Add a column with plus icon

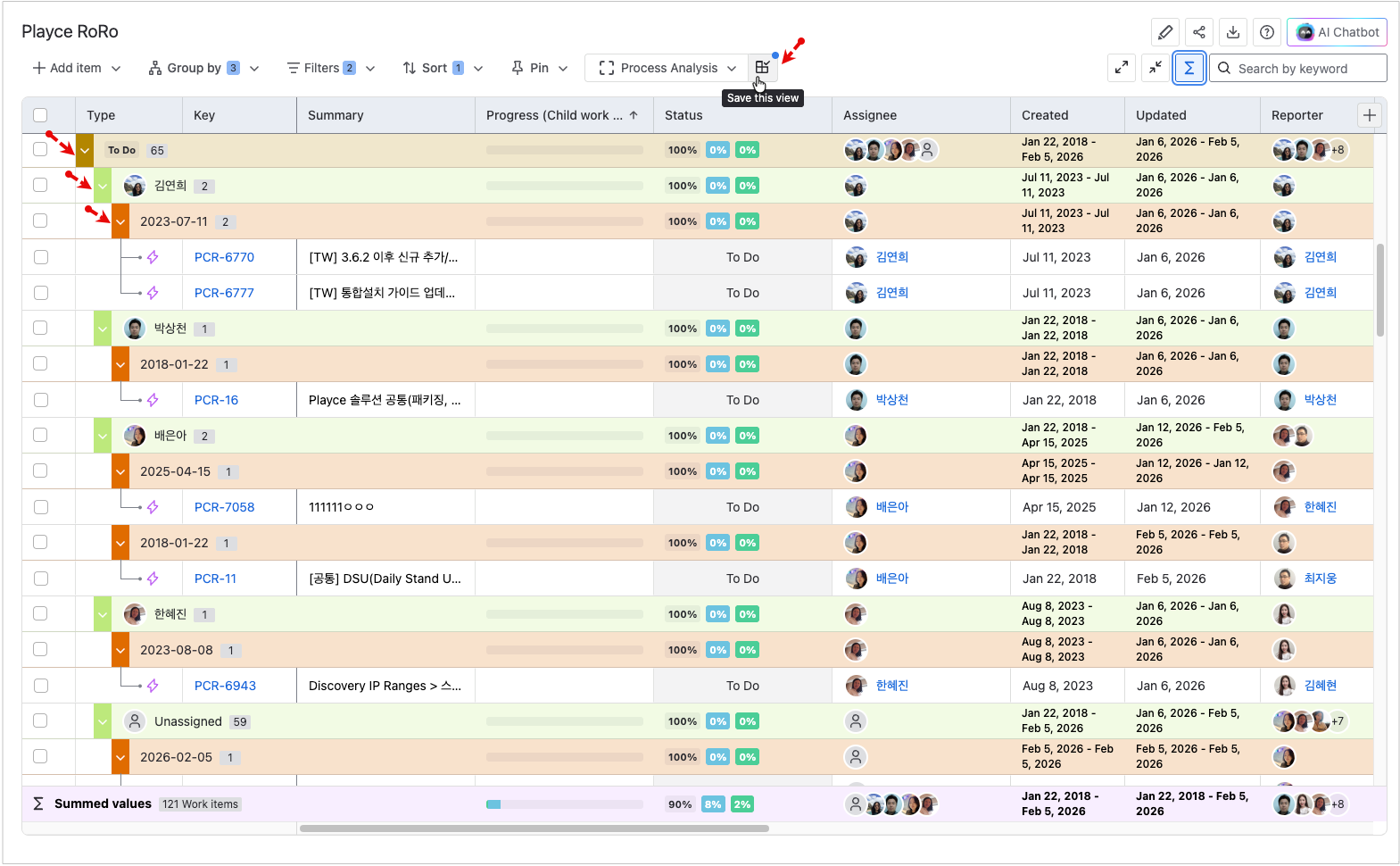point(1369,115)
